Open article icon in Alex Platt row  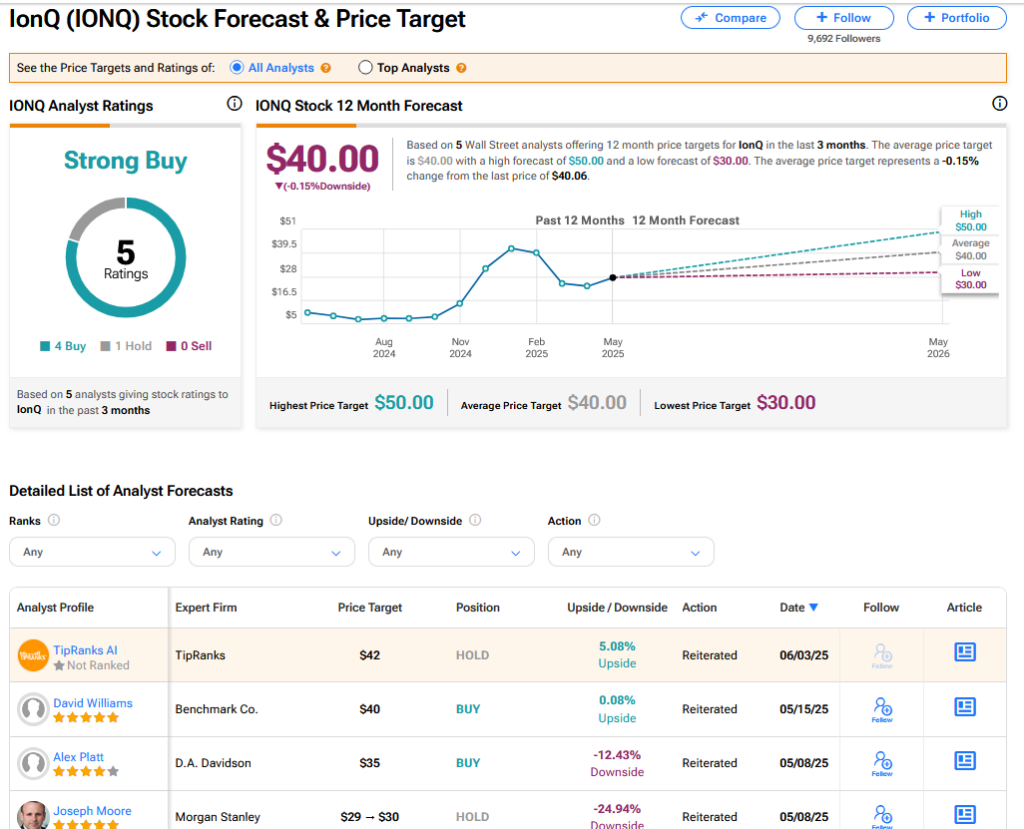[965, 760]
